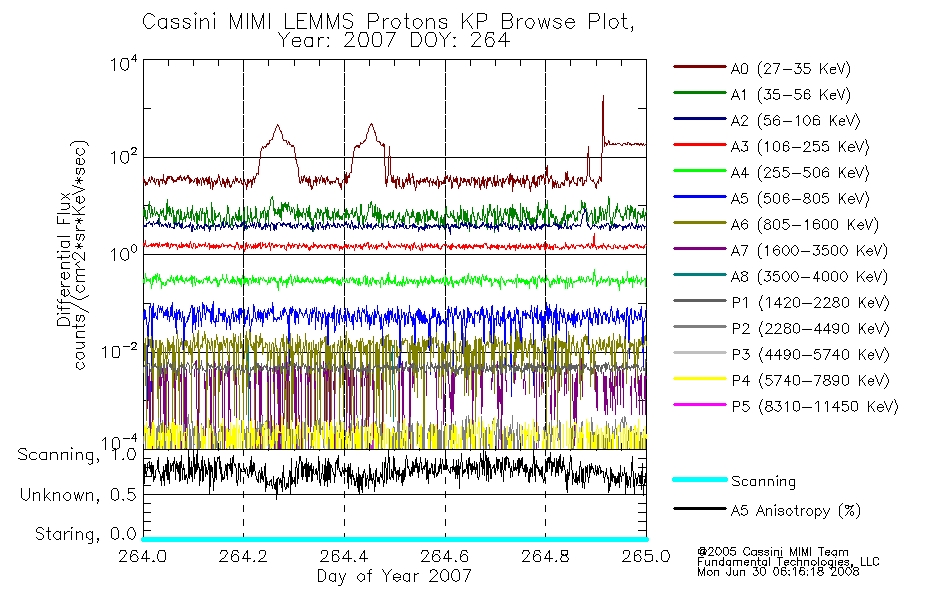Click the blue A5 legend line
Viewport: 950px width, 600px height.
point(699,197)
